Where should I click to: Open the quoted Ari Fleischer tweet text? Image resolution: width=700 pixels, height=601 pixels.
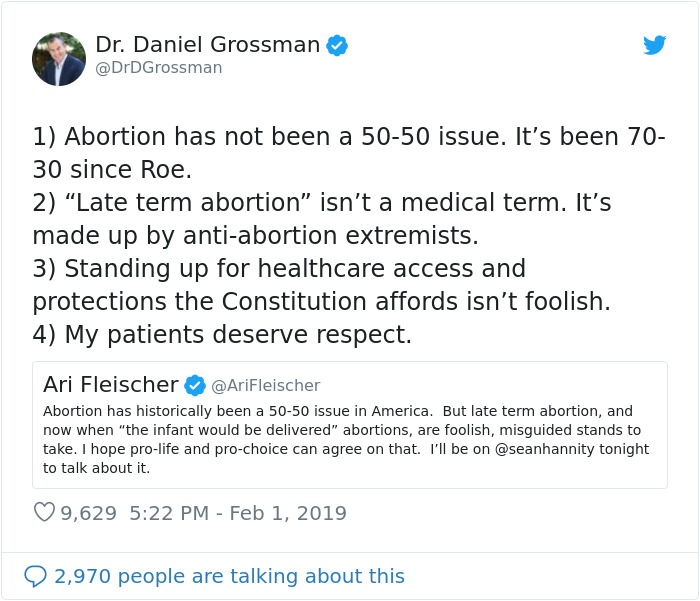(x=340, y=430)
